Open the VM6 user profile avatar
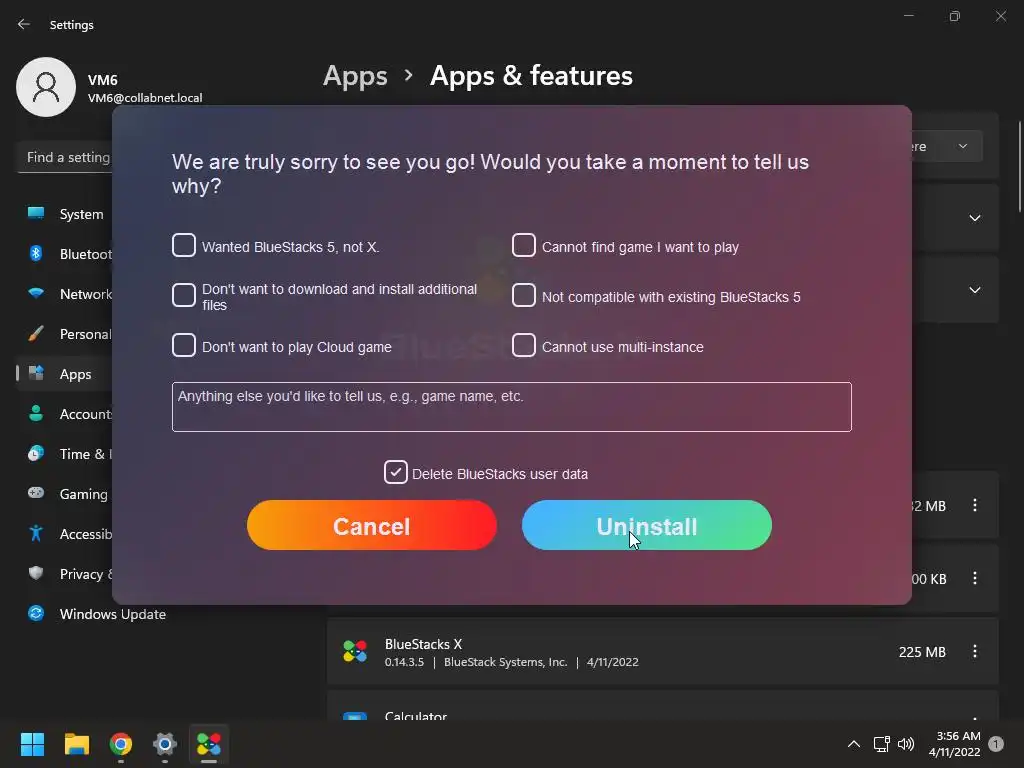Image resolution: width=1024 pixels, height=768 pixels. [46, 87]
